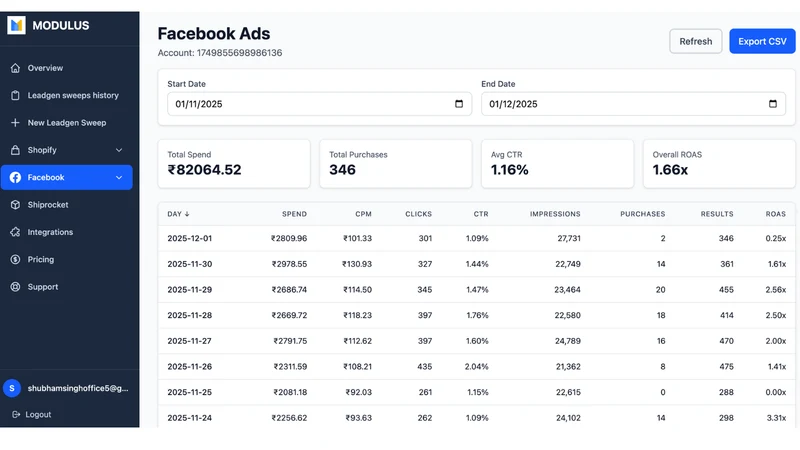Open the End Date calendar picker icon
This screenshot has width=800, height=450.
[x=772, y=104]
